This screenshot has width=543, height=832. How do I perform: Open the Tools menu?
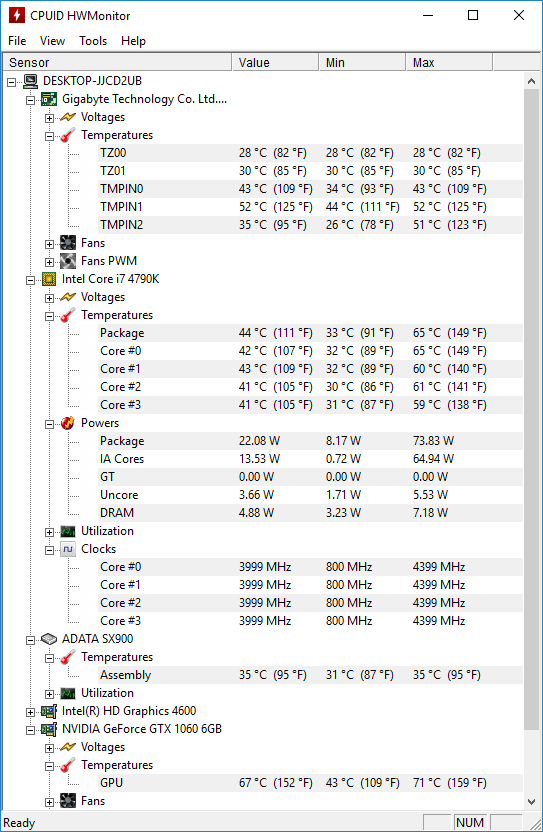point(93,41)
